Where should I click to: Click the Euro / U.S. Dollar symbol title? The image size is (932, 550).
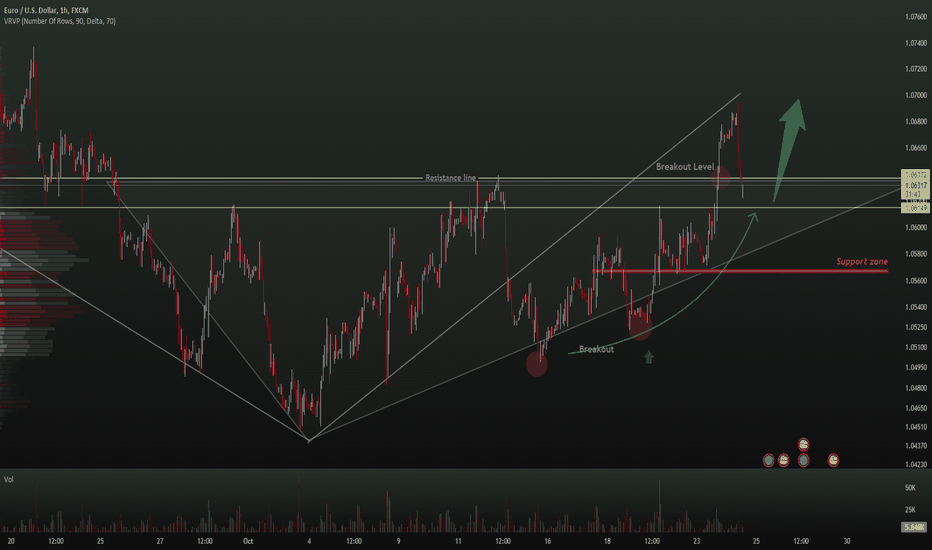(x=46, y=11)
